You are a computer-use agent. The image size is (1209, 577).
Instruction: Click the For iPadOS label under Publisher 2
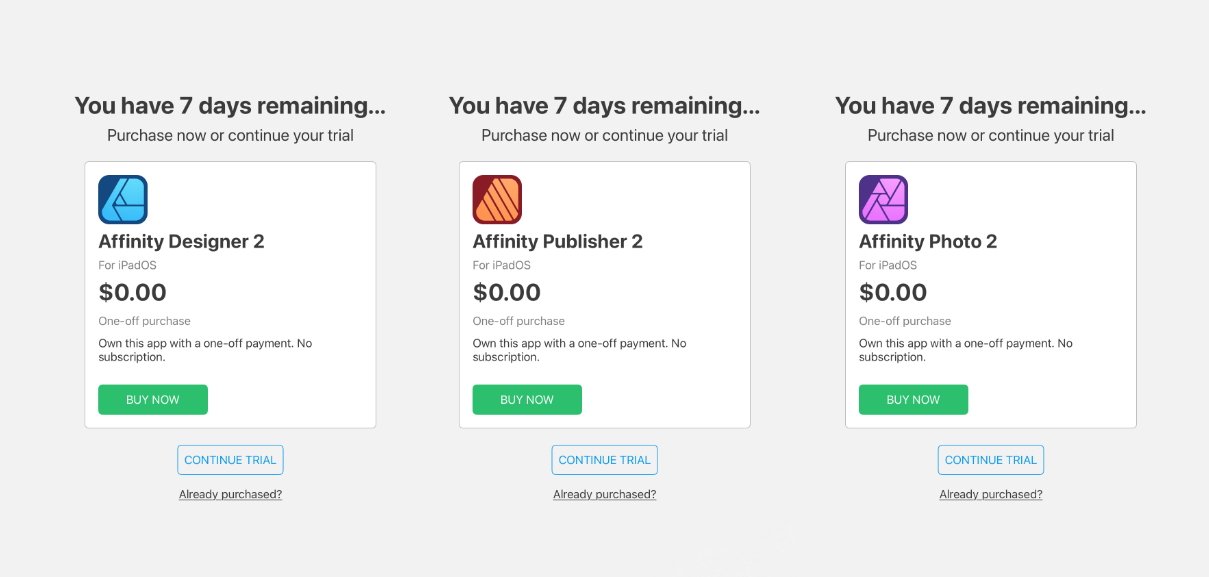[x=499, y=265]
